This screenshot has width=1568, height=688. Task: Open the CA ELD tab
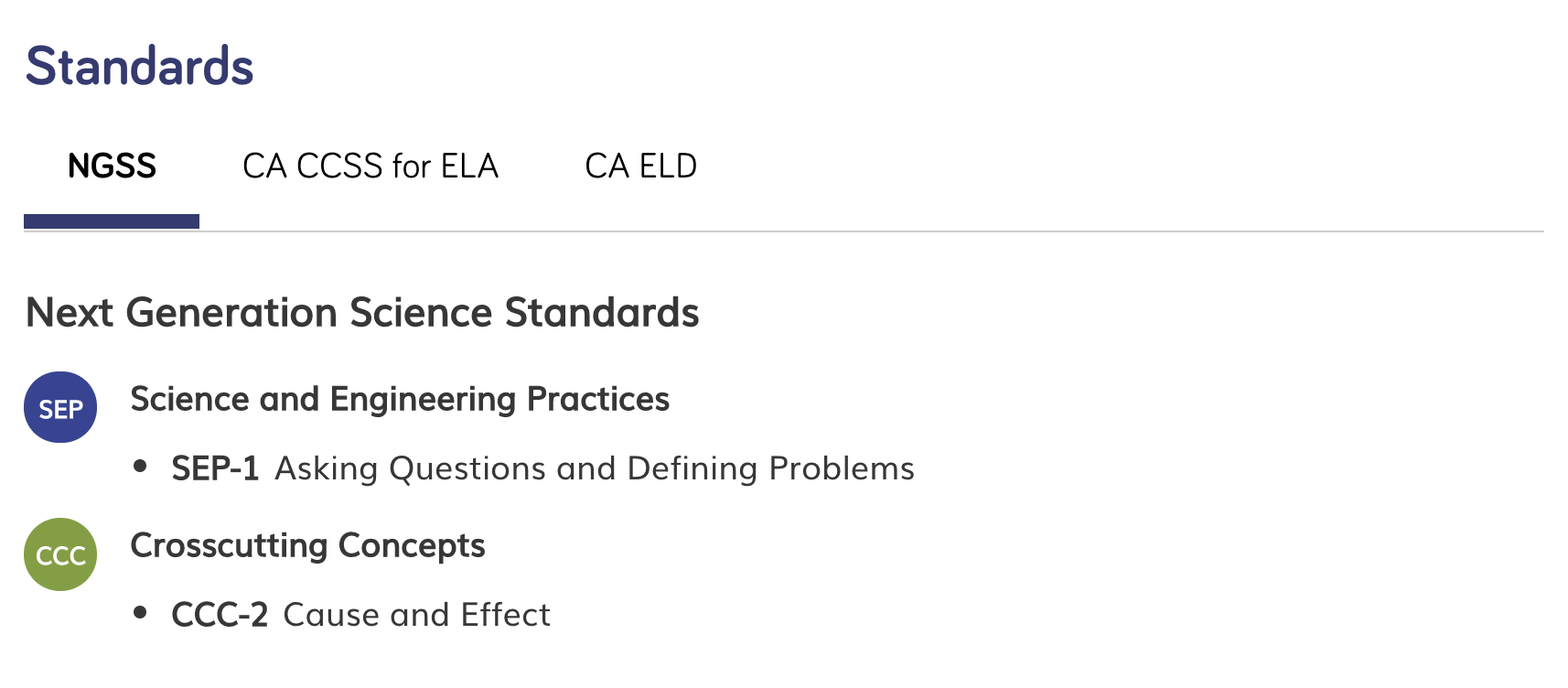640,167
